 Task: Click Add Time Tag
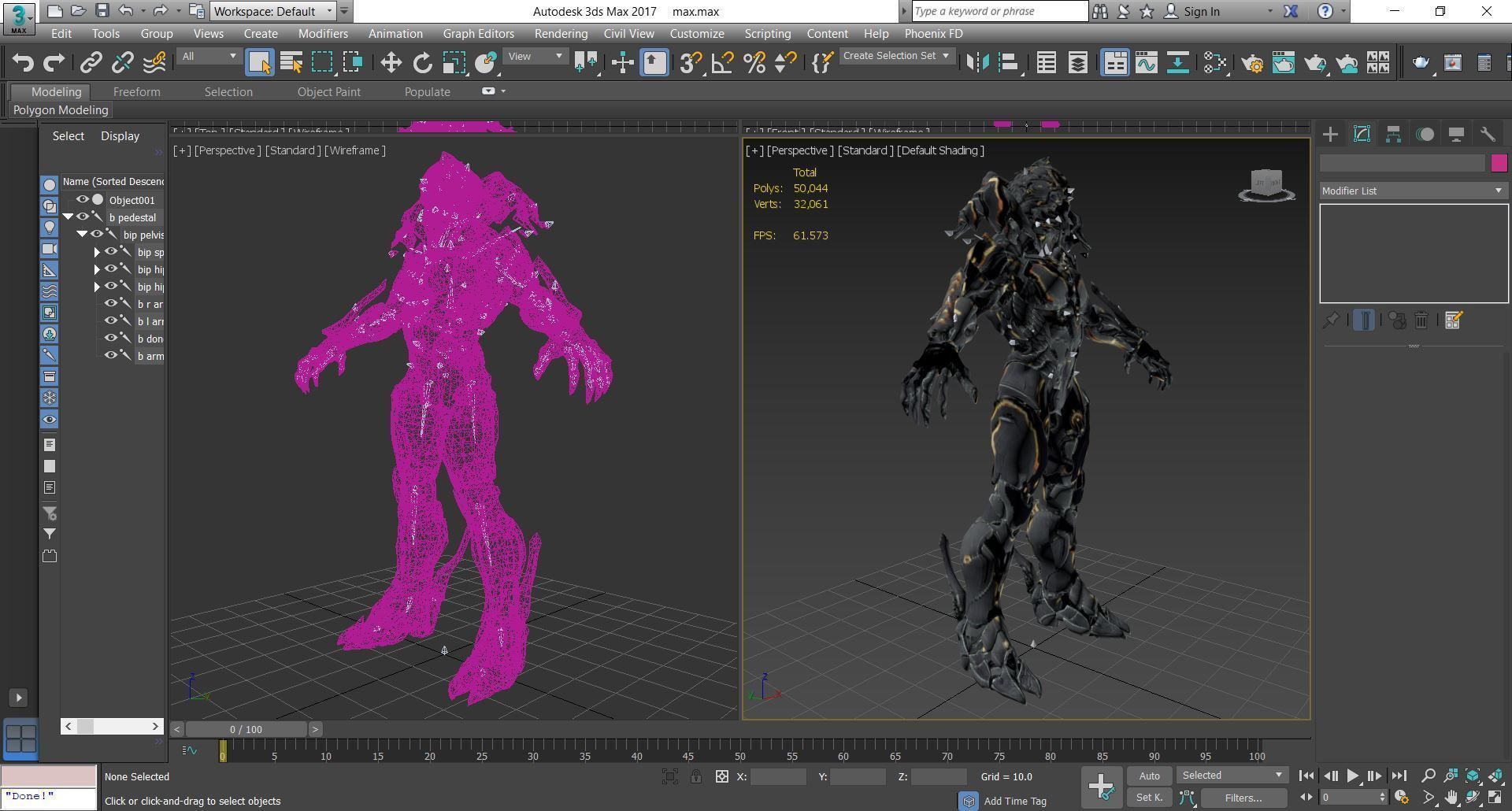1015,801
